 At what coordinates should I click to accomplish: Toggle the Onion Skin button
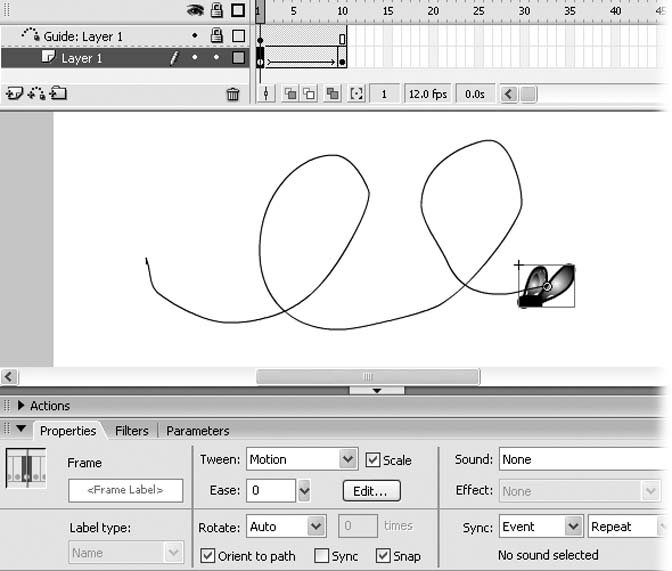[x=289, y=94]
